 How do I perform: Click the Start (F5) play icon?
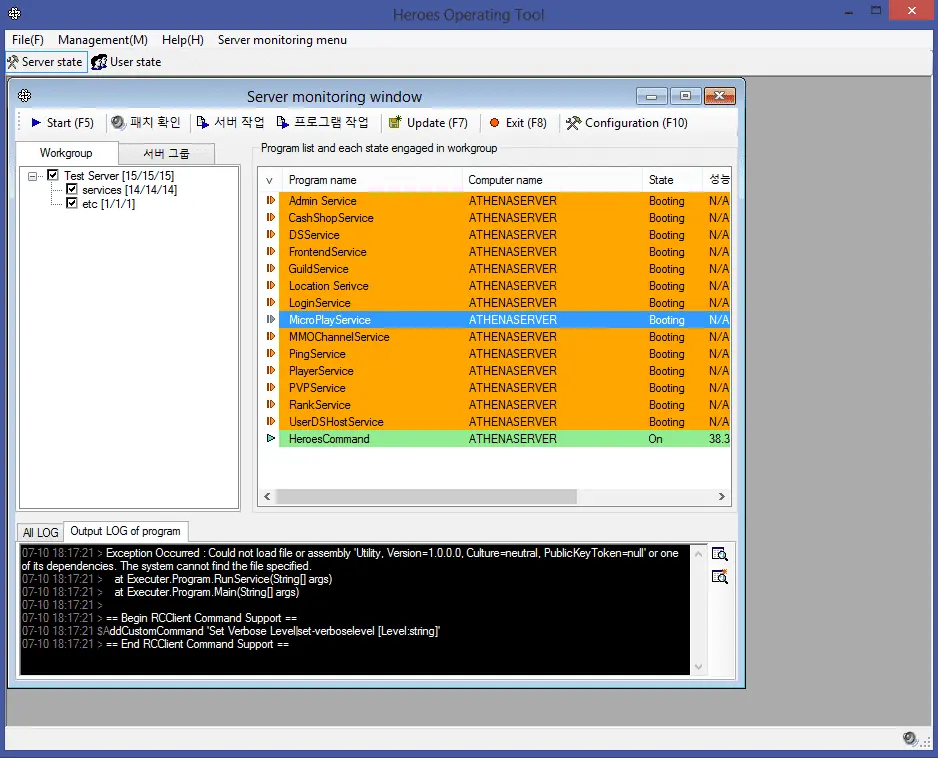36,123
